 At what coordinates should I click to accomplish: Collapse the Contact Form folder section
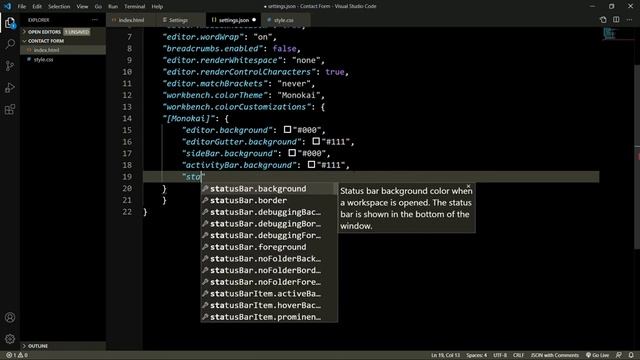pyautogui.click(x=63, y=41)
